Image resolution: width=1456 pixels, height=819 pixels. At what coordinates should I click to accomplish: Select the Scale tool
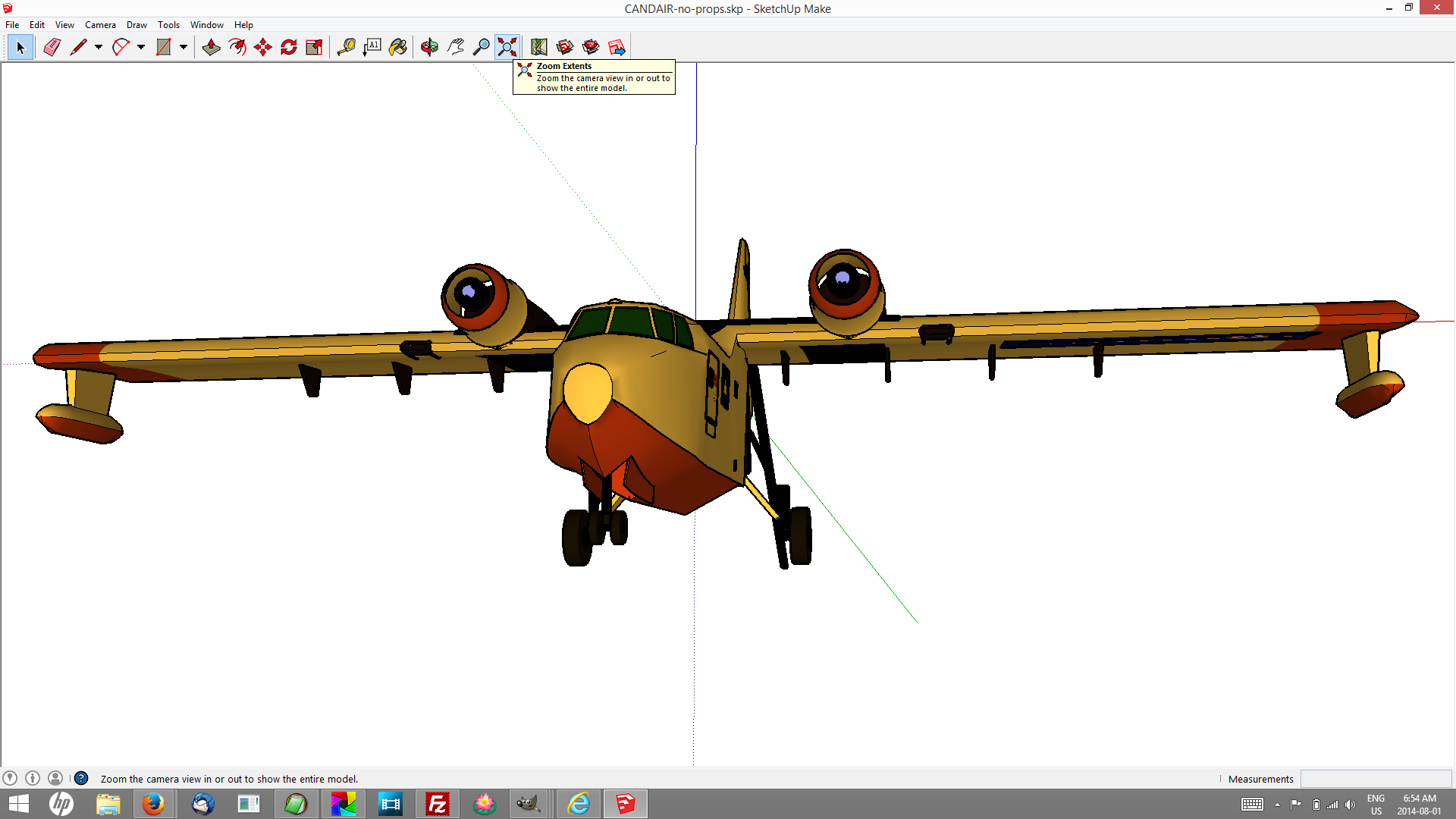click(x=315, y=47)
